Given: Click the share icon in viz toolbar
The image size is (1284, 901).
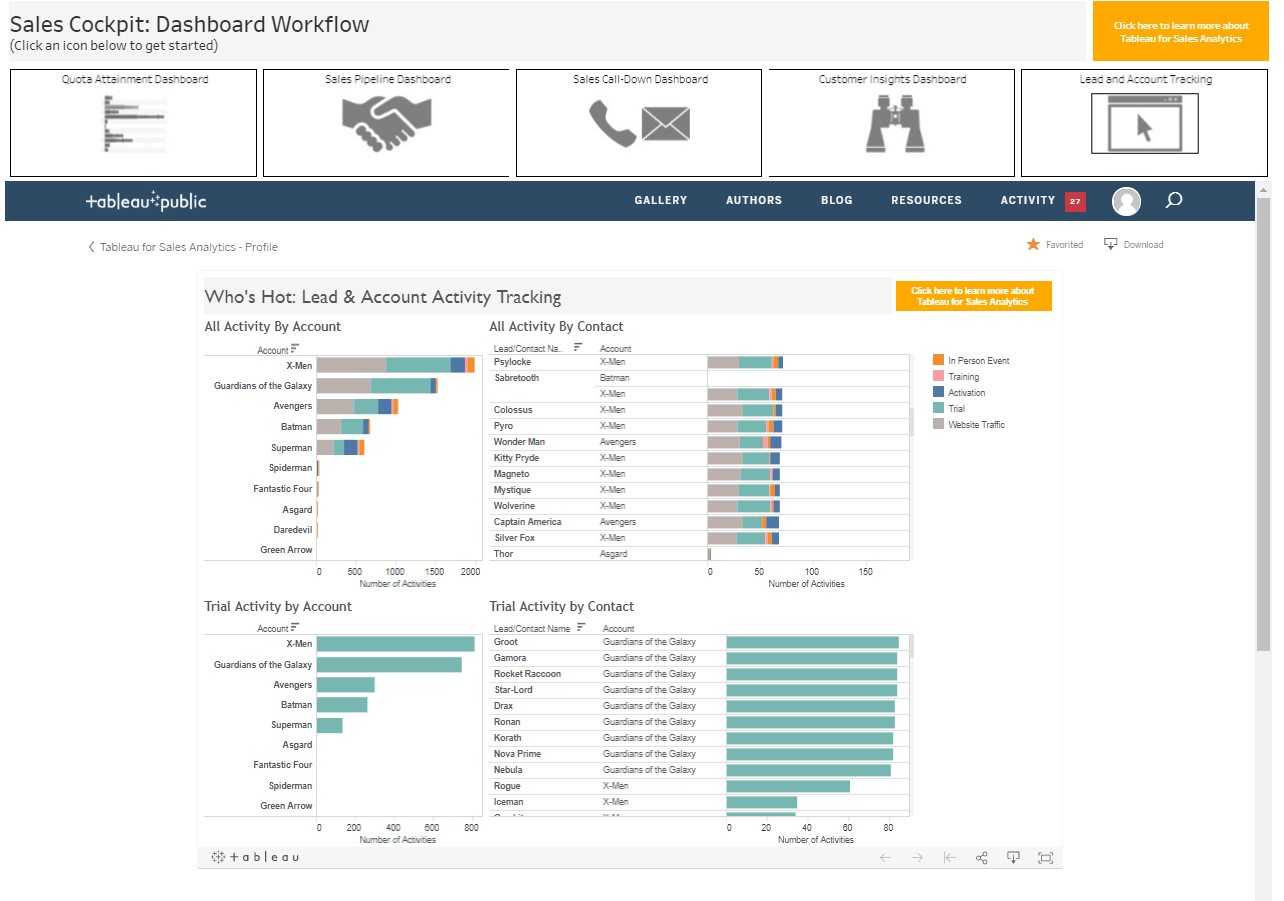Looking at the screenshot, I should coord(982,858).
